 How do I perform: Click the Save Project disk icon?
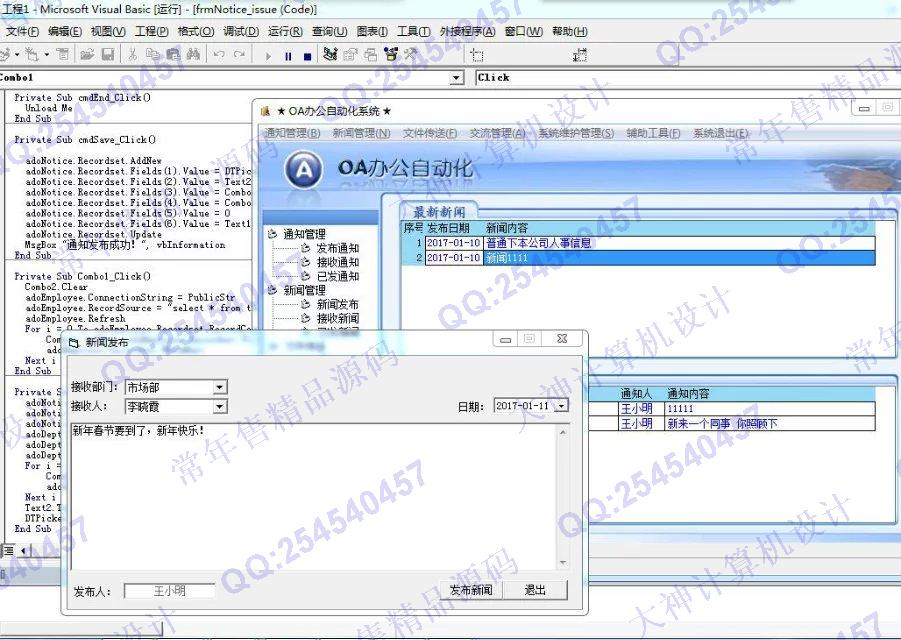[107, 55]
